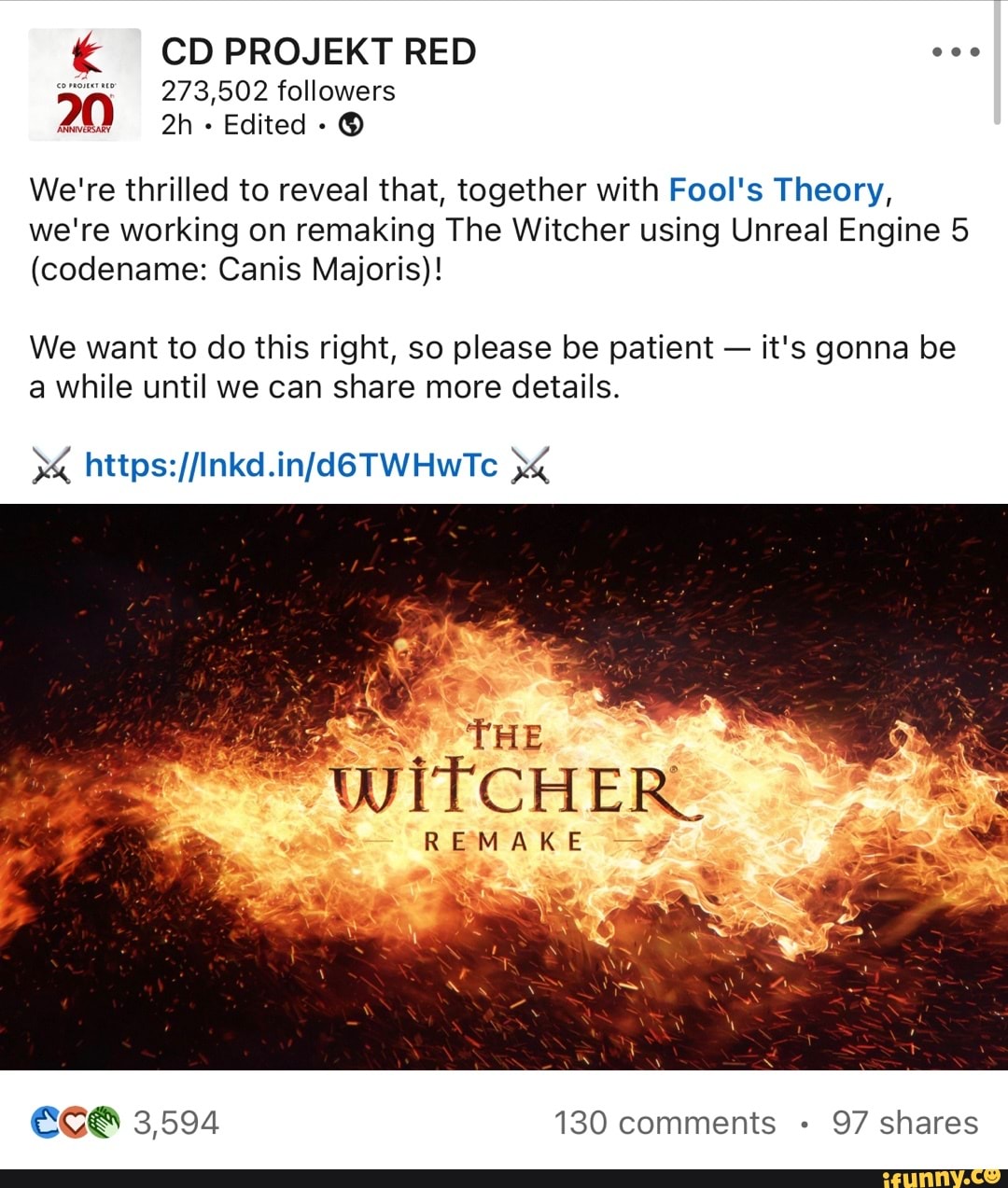The height and width of the screenshot is (1188, 1008).
Task: Open the CD PROJEKT RED company name
Action: click(x=318, y=51)
